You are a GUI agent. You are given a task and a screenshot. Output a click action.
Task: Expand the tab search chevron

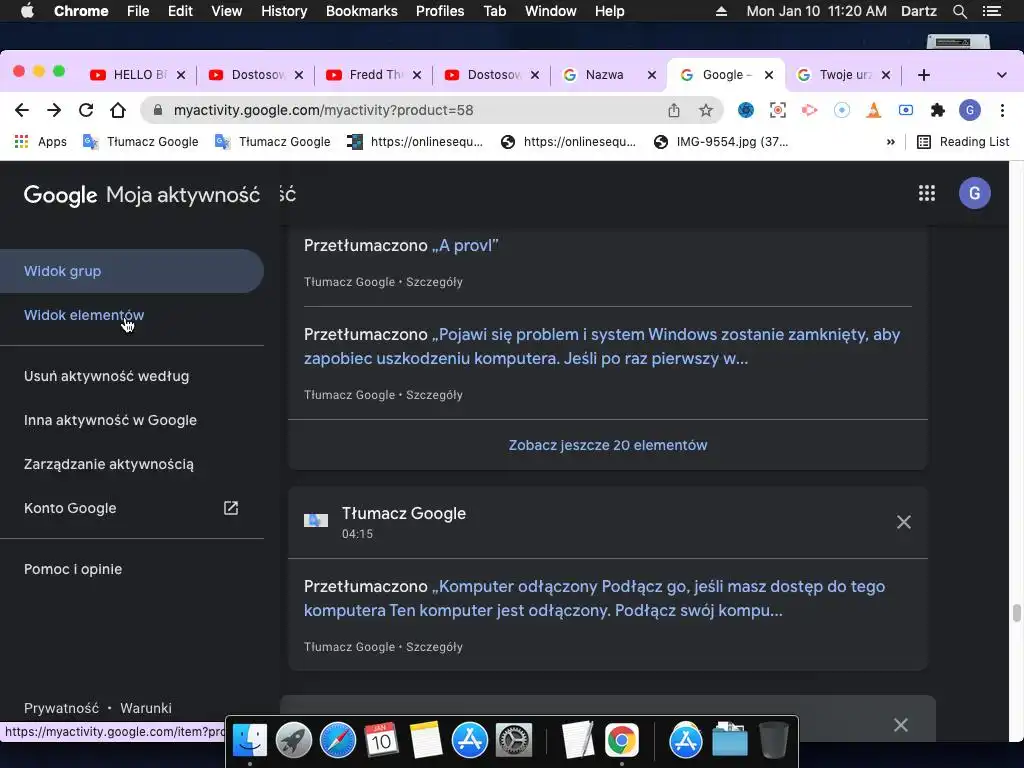pyautogui.click(x=1002, y=75)
